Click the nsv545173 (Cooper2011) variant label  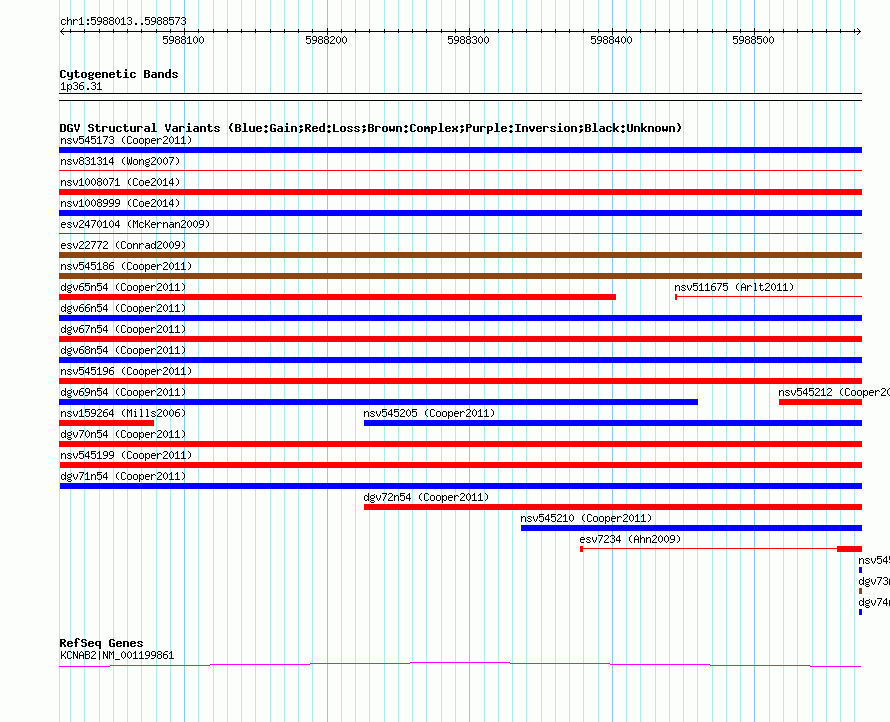click(126, 140)
